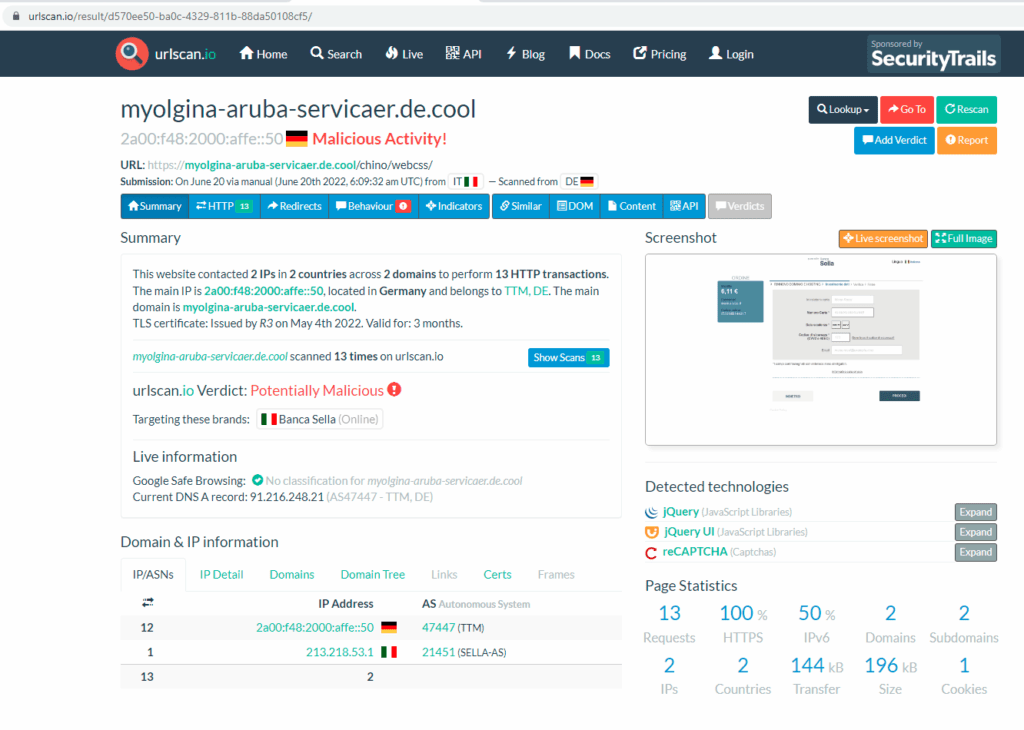The image size is (1024, 730).
Task: Click the jQuery UI logo icon
Action: [x=652, y=532]
